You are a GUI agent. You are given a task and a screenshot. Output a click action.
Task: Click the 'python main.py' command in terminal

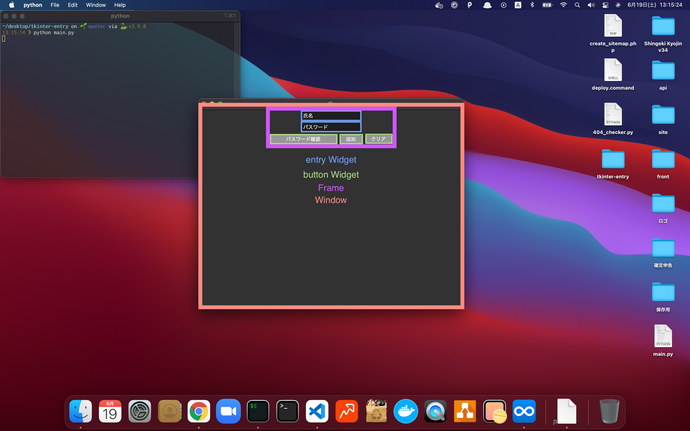click(54, 33)
